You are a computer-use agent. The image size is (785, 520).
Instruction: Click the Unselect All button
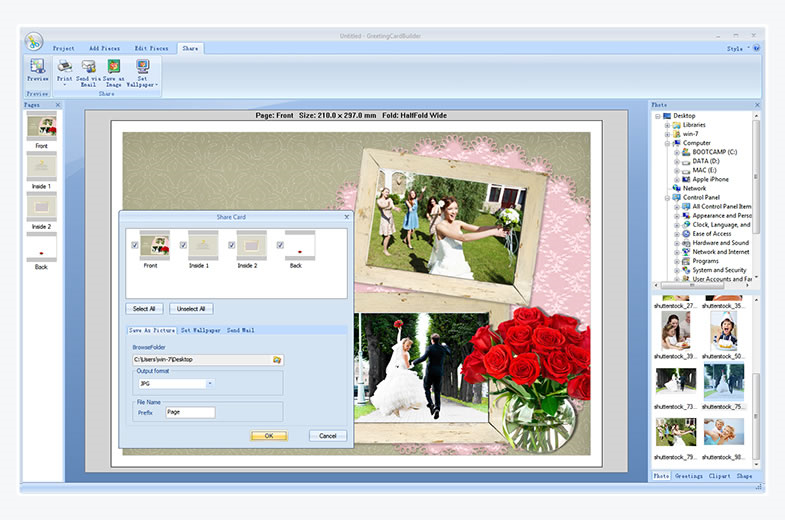point(191,309)
